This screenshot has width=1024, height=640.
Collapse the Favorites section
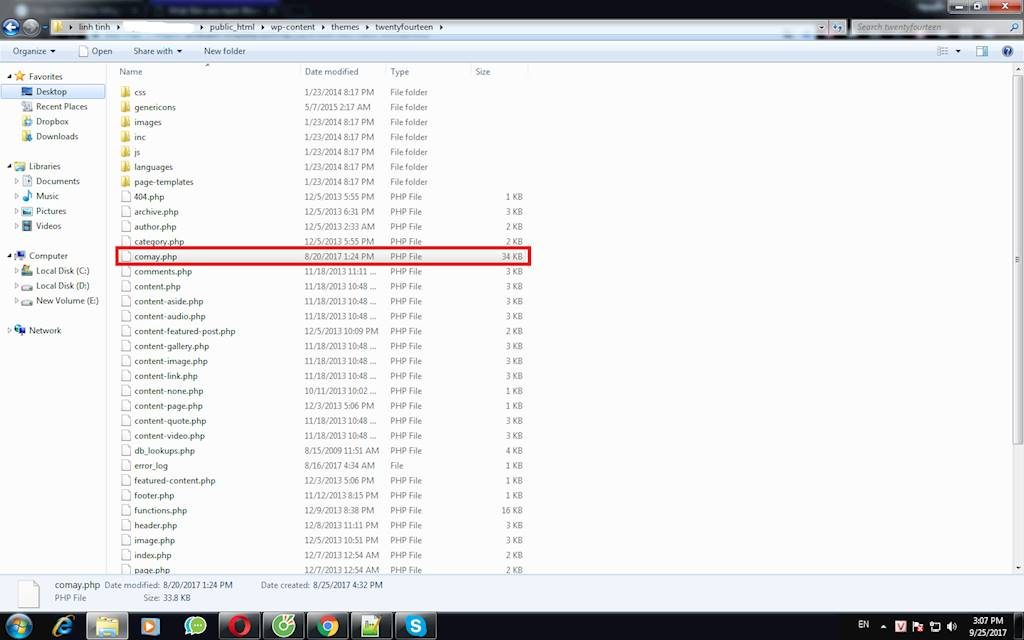(9, 76)
